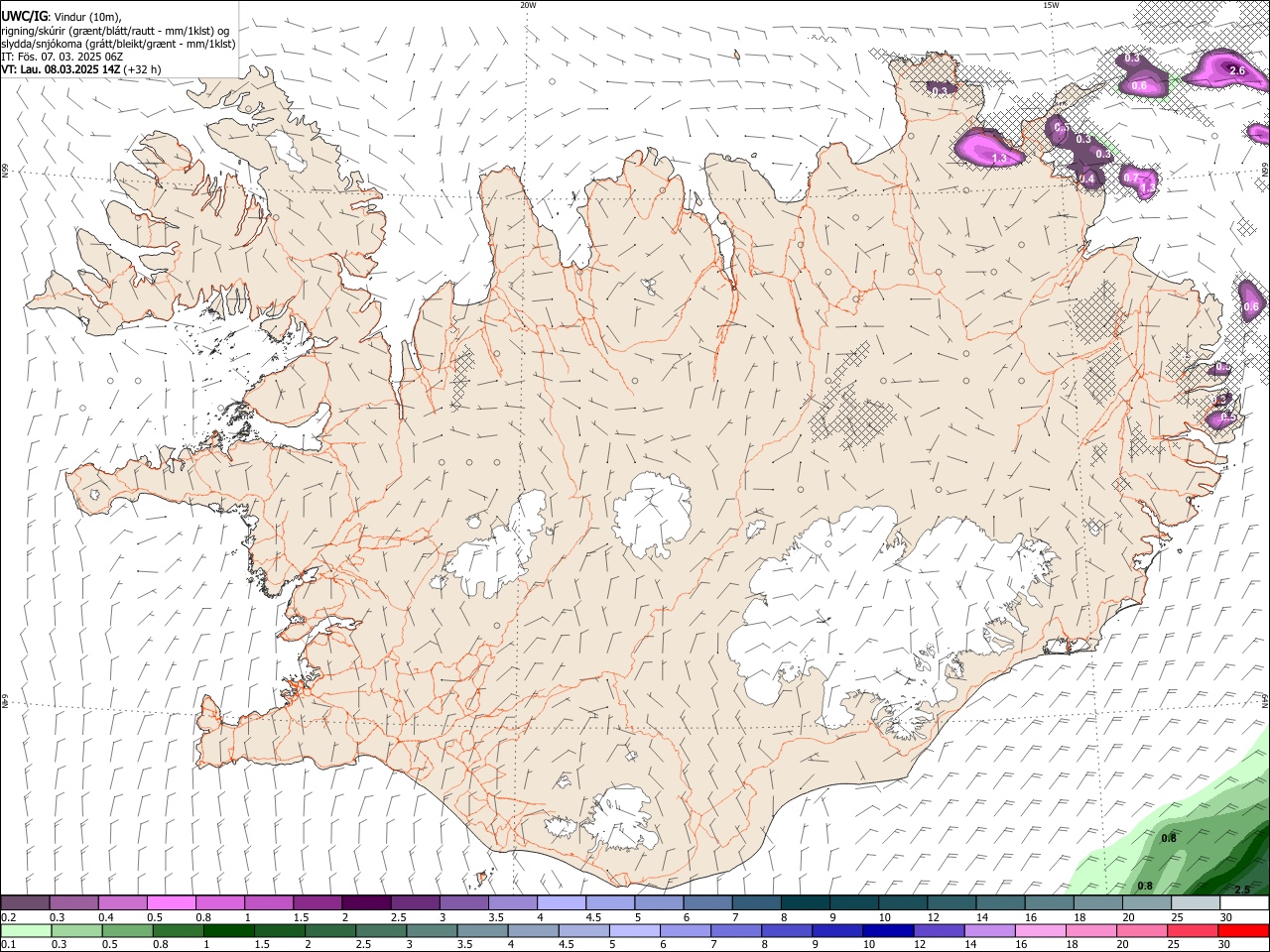Click the 25 swatch in lower rain legend

click(1194, 931)
